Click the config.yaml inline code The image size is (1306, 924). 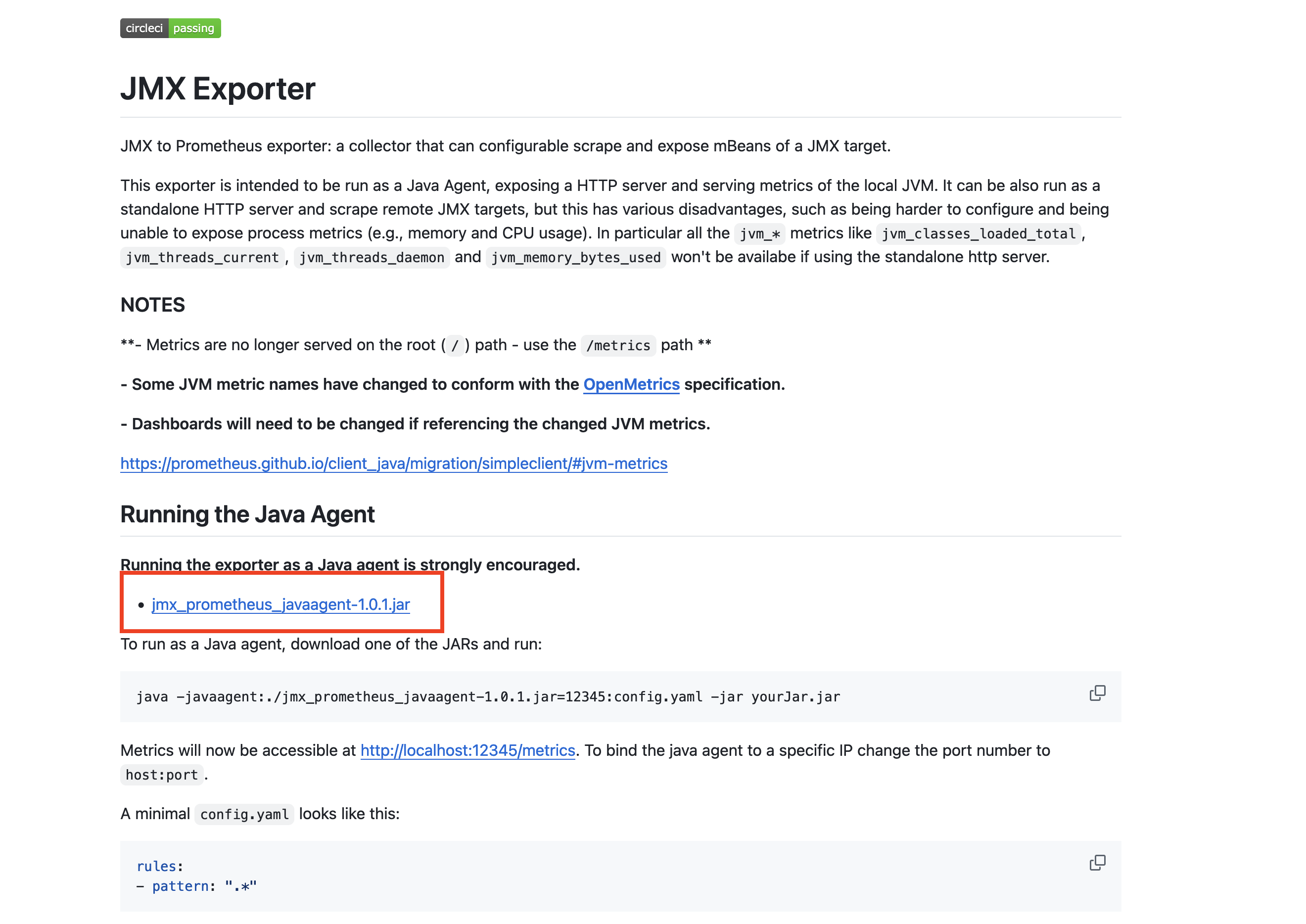tap(244, 814)
